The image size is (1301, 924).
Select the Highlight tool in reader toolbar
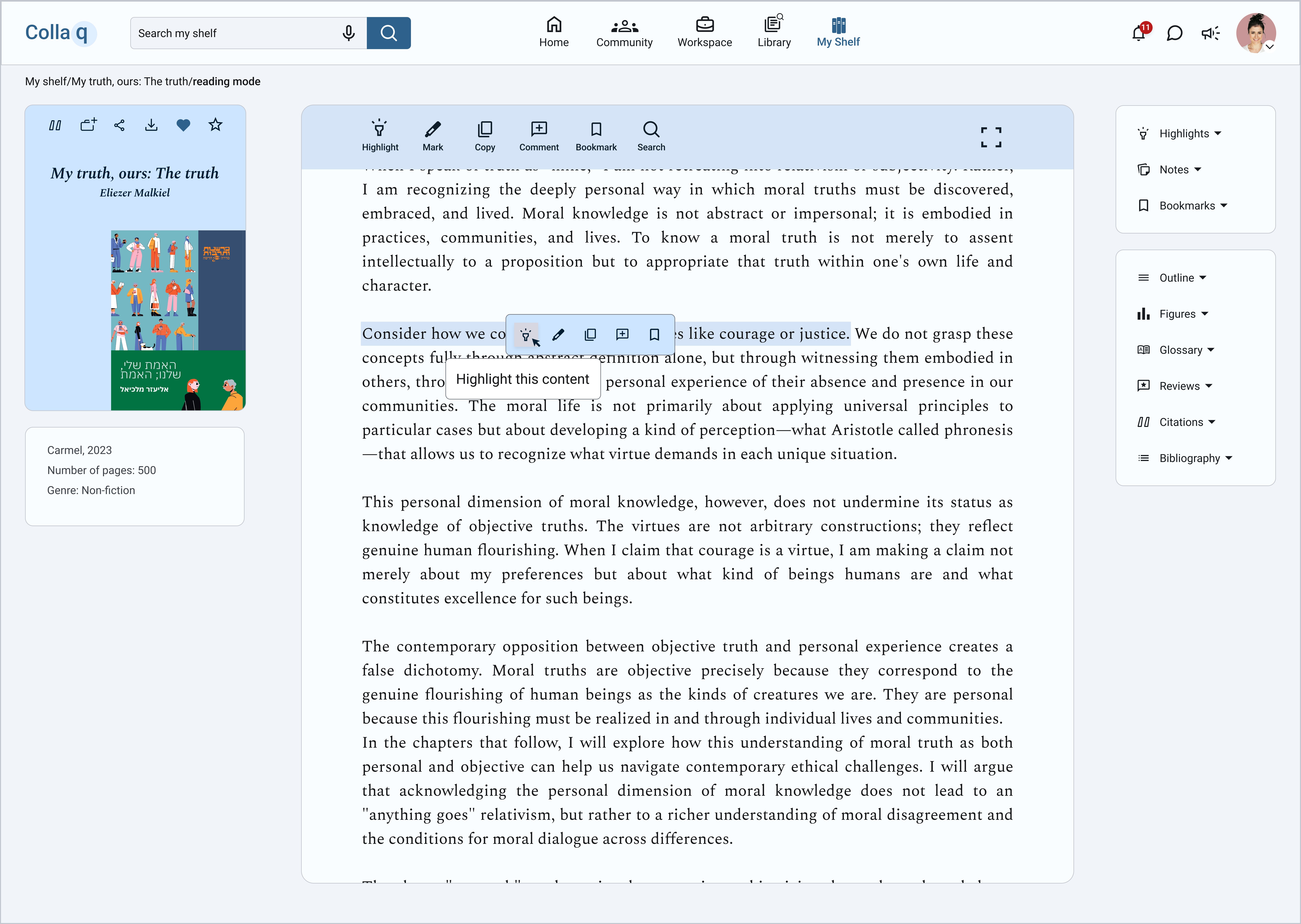pos(380,136)
